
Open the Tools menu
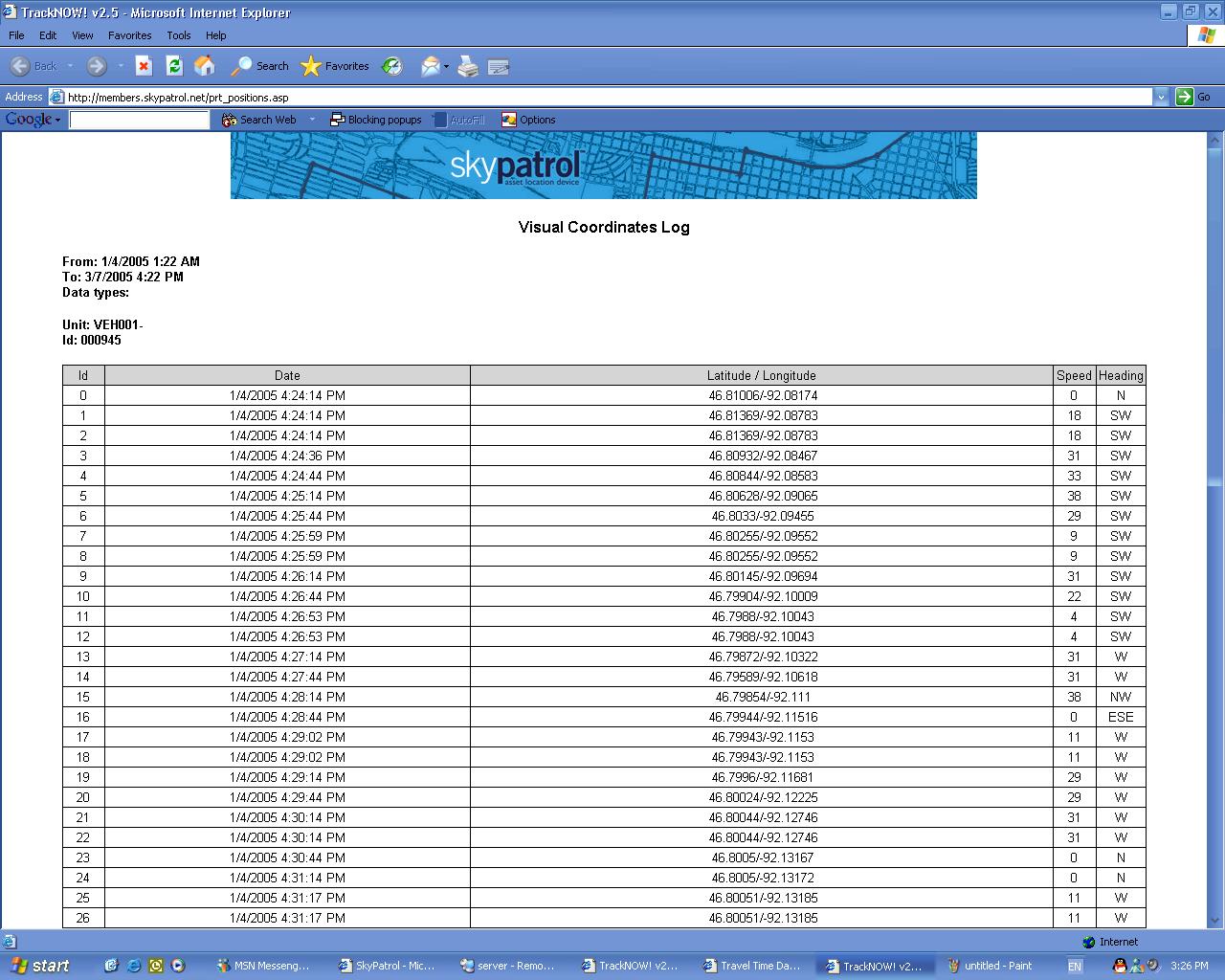[x=178, y=35]
